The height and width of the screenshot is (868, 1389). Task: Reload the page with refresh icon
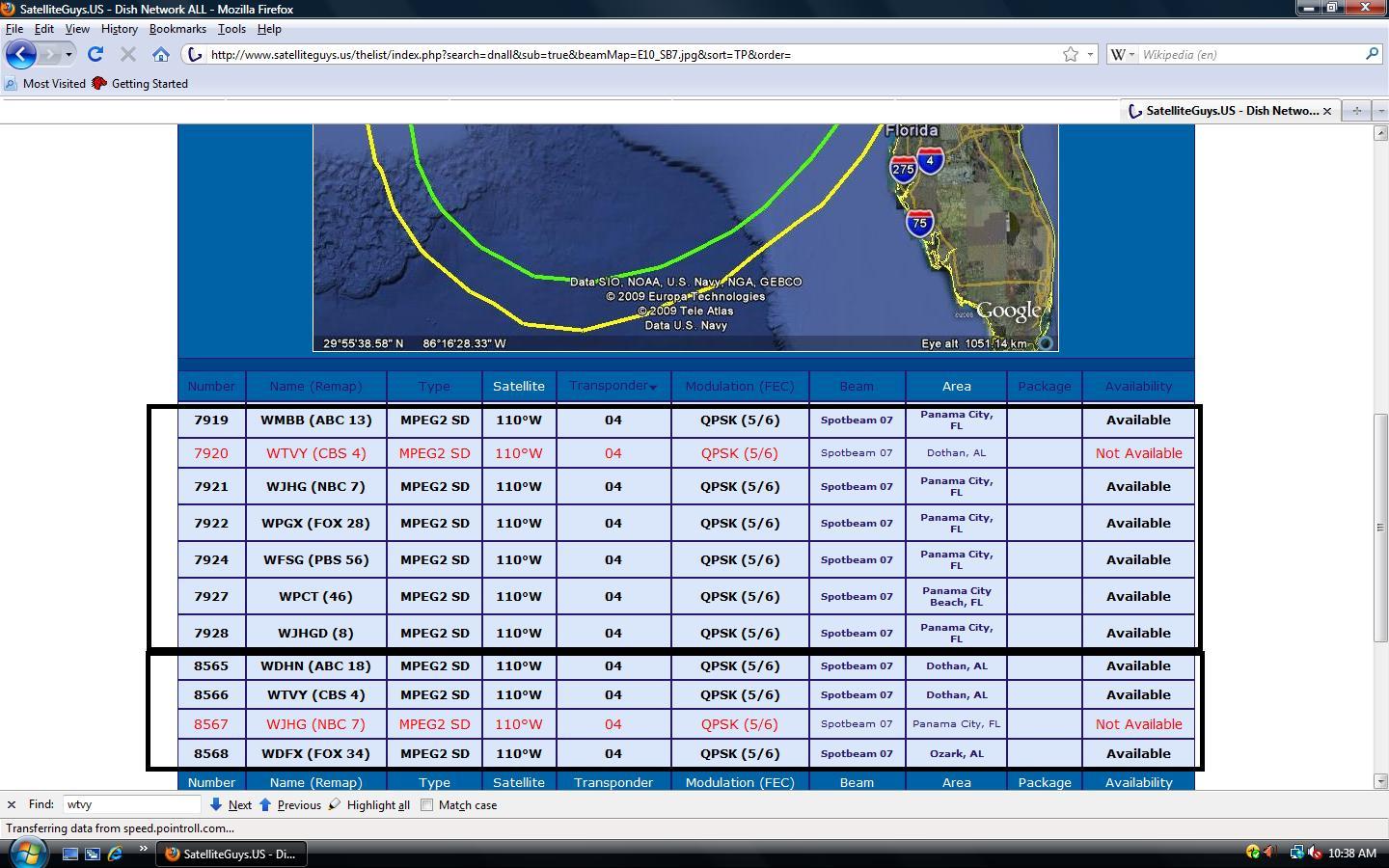(x=95, y=55)
